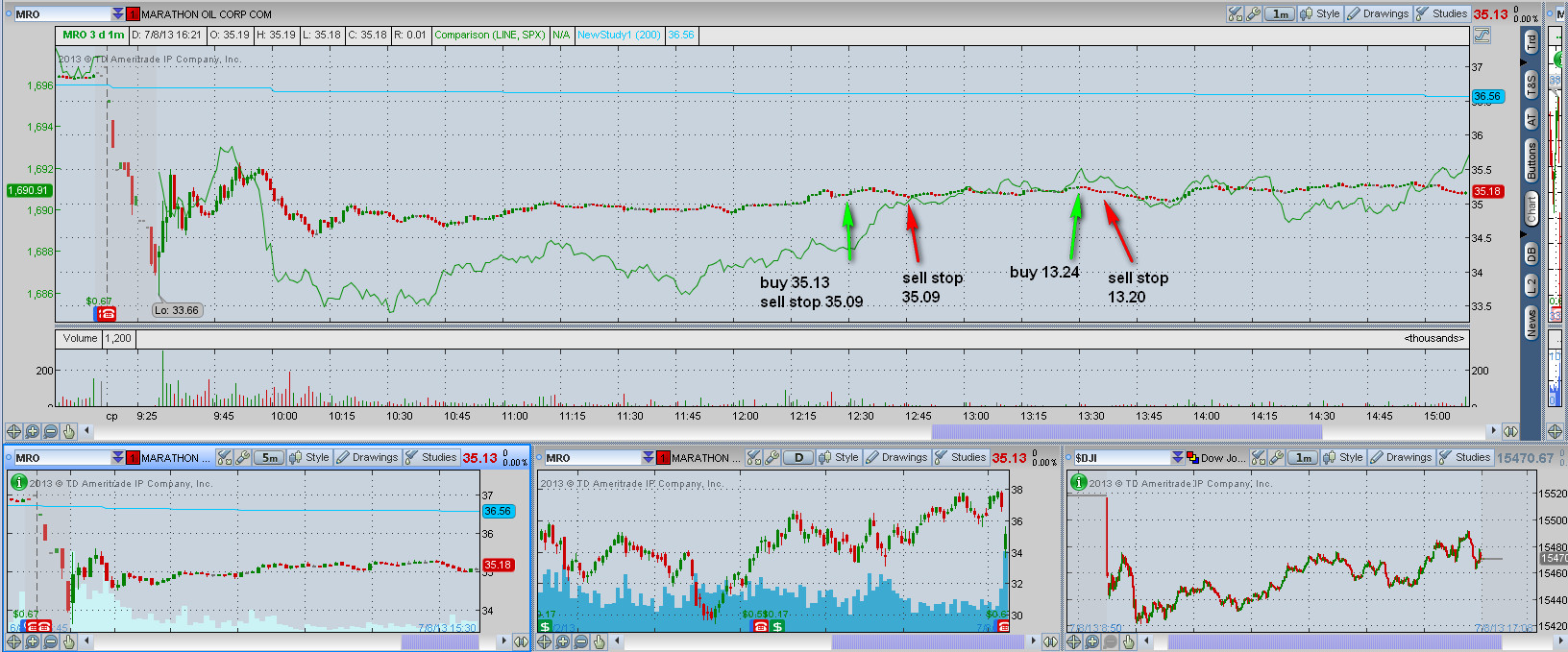The height and width of the screenshot is (652, 1568).
Task: Open the wrench settings in the 5m chart panel
Action: tap(242, 458)
